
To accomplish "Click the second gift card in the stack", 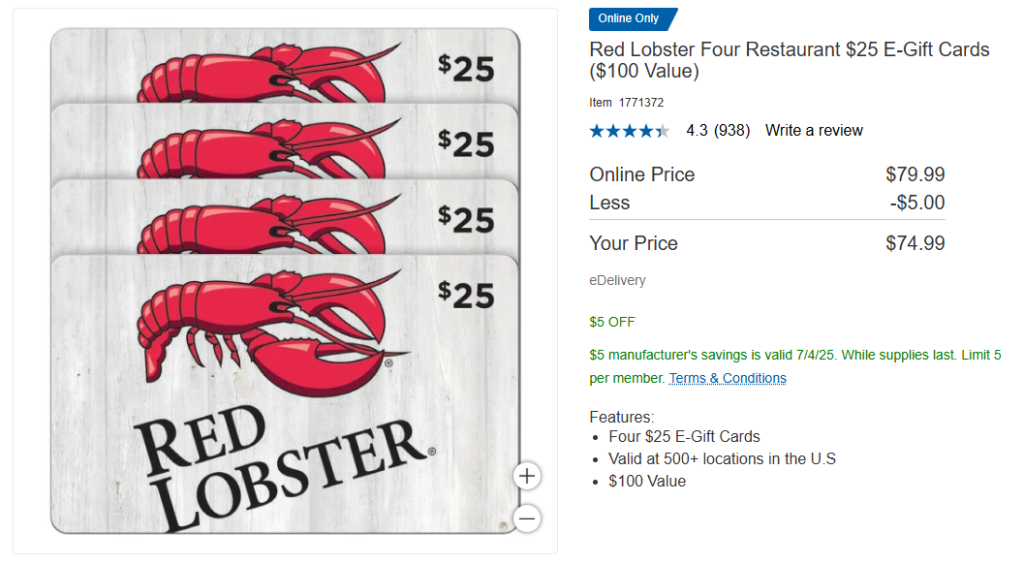I will click(x=285, y=140).
